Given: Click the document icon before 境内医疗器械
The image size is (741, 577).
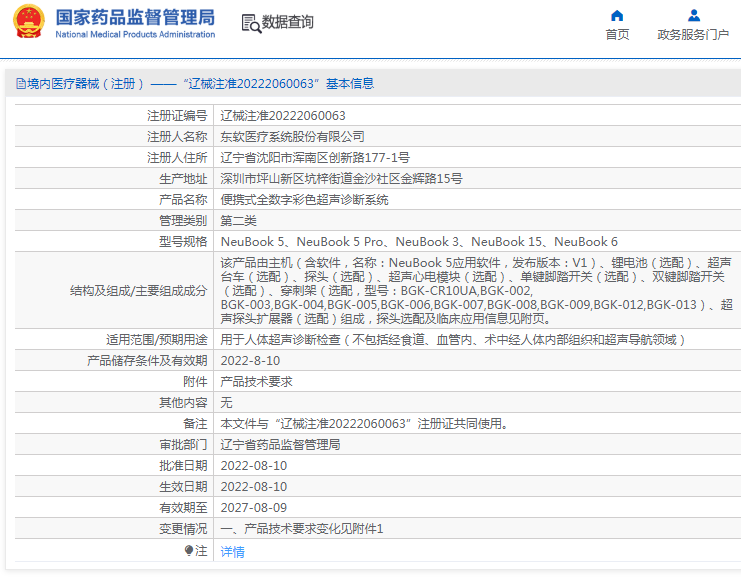Looking at the screenshot, I should tap(21, 84).
